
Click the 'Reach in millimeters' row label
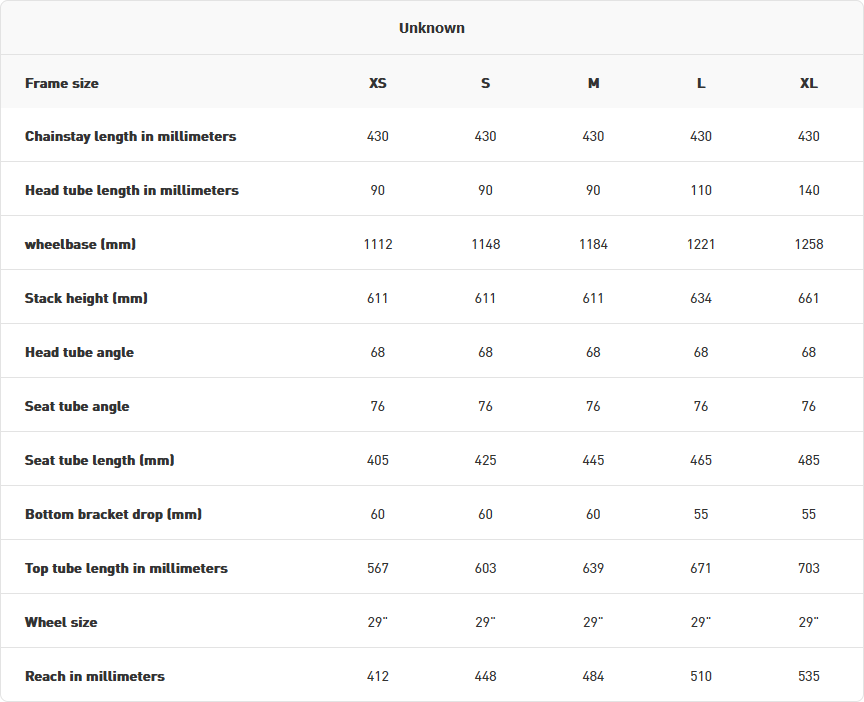pos(94,676)
